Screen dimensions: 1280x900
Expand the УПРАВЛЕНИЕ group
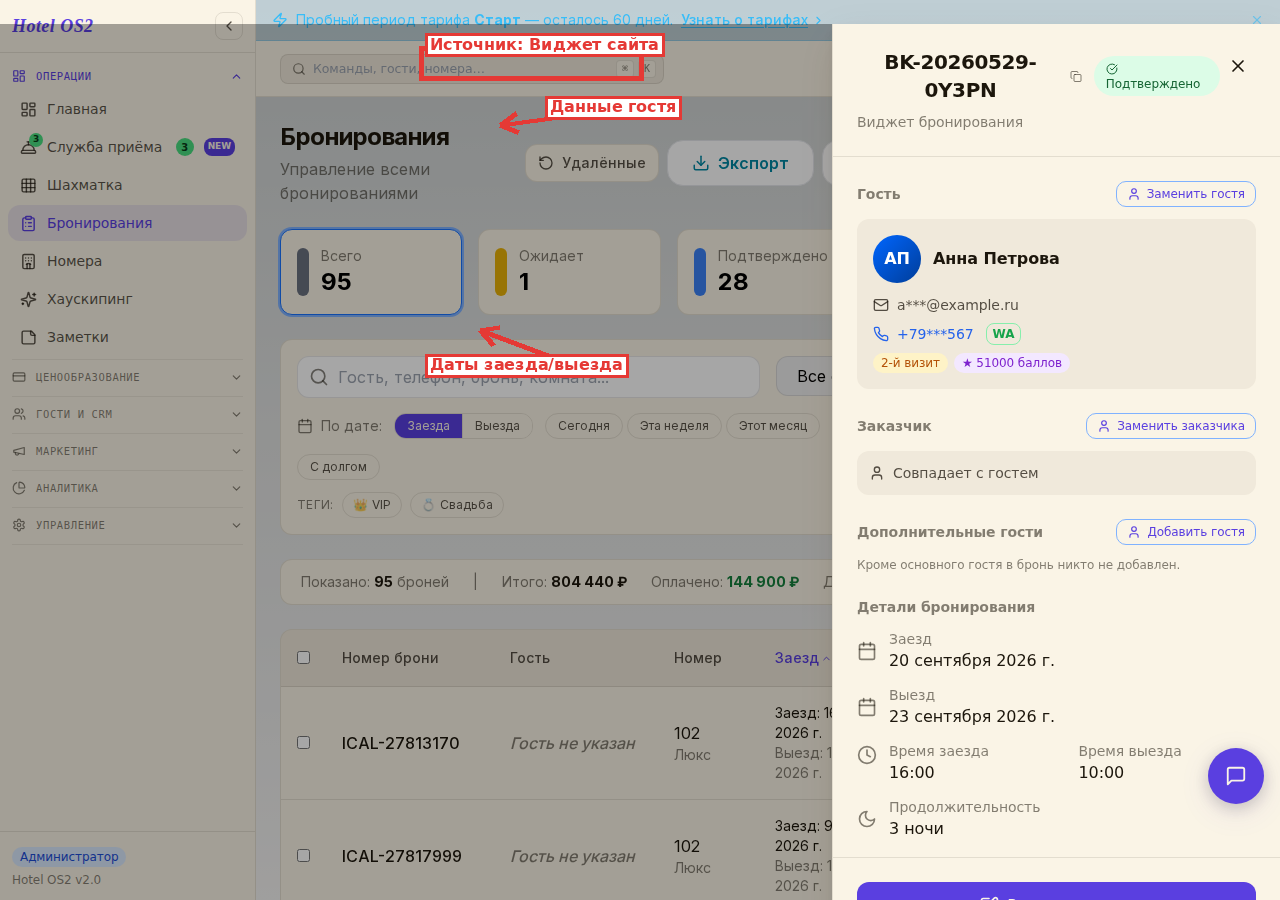(x=127, y=525)
